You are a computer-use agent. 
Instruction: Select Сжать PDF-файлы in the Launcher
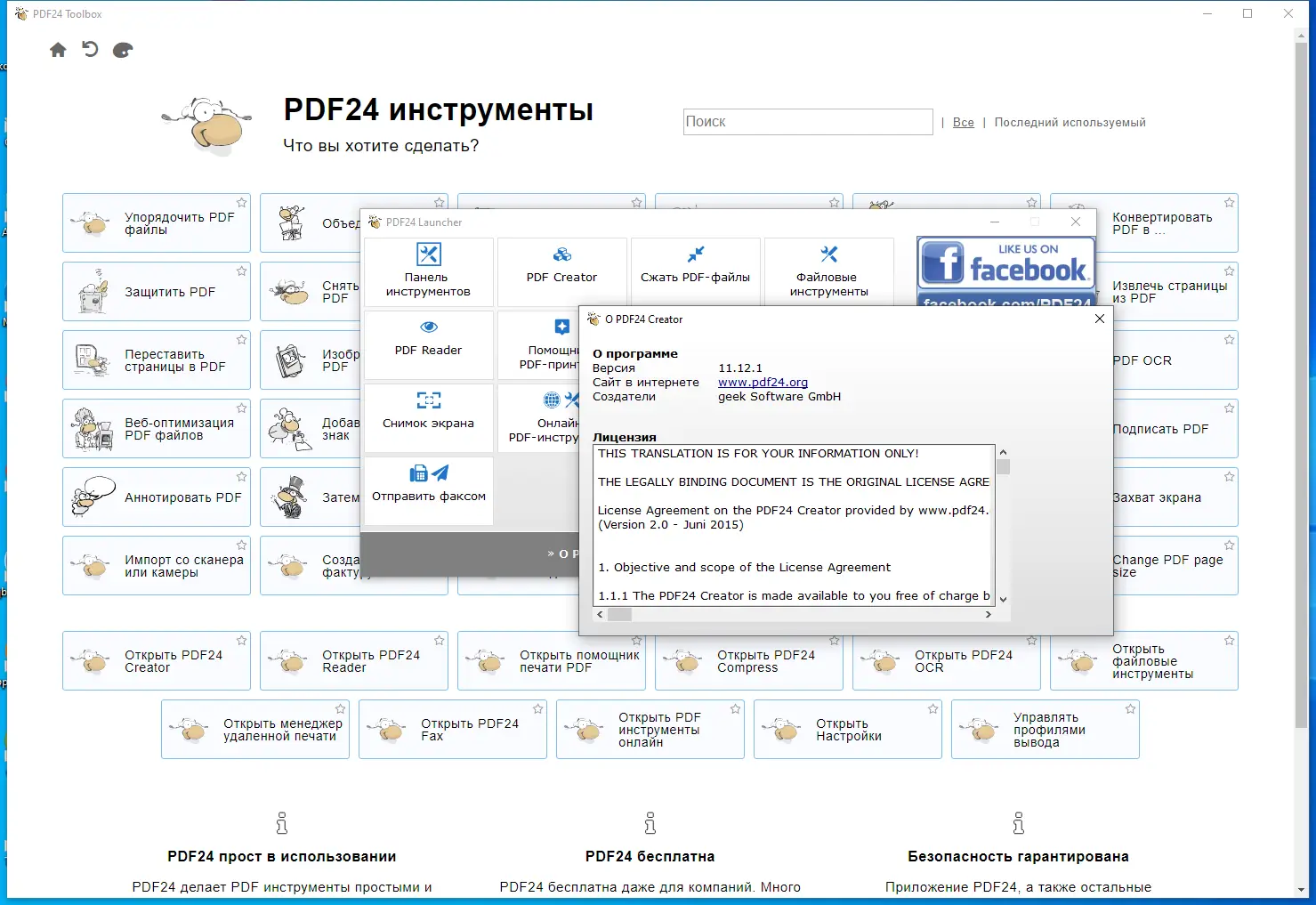(696, 272)
